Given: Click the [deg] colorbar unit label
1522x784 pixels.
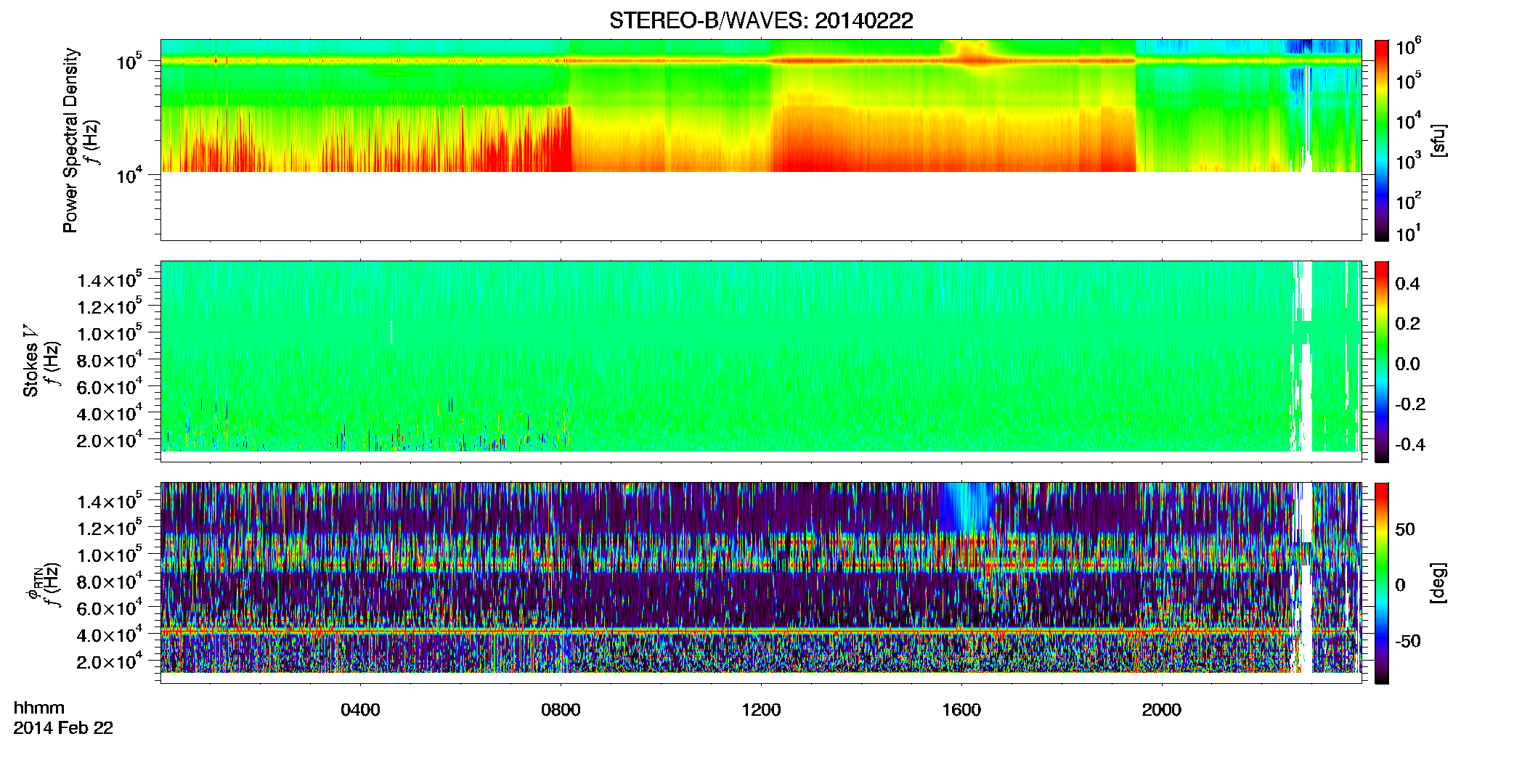Looking at the screenshot, I should tap(1438, 583).
